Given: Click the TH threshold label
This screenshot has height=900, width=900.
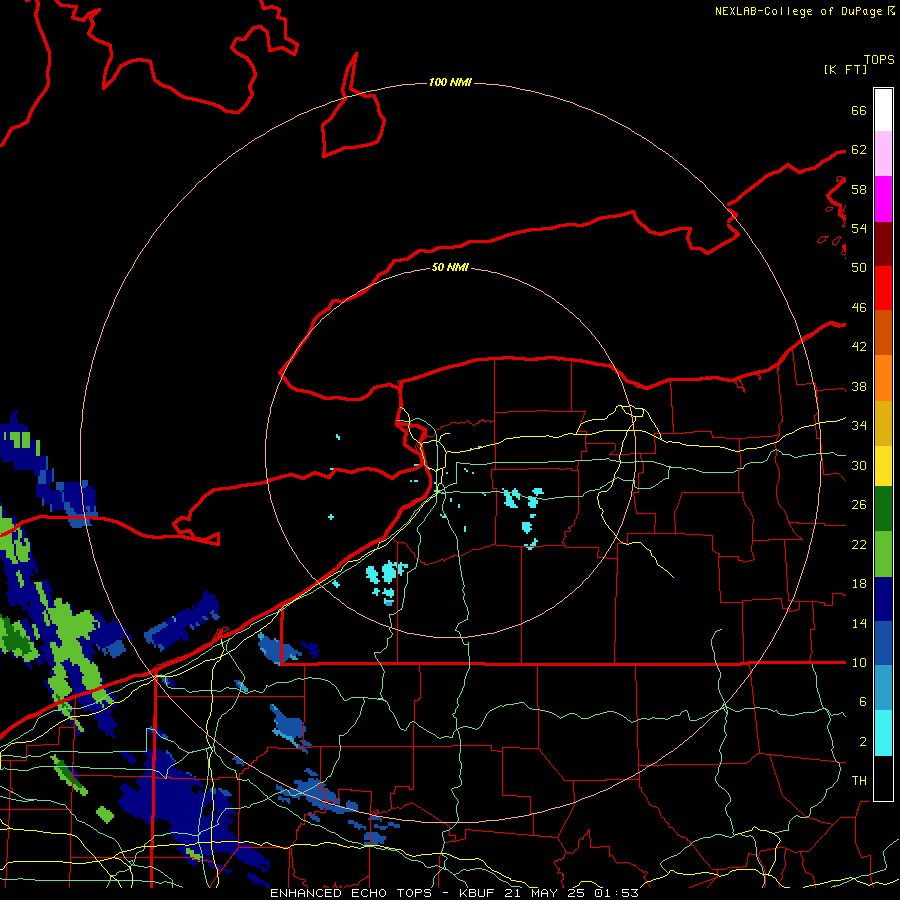Looking at the screenshot, I should (859, 780).
